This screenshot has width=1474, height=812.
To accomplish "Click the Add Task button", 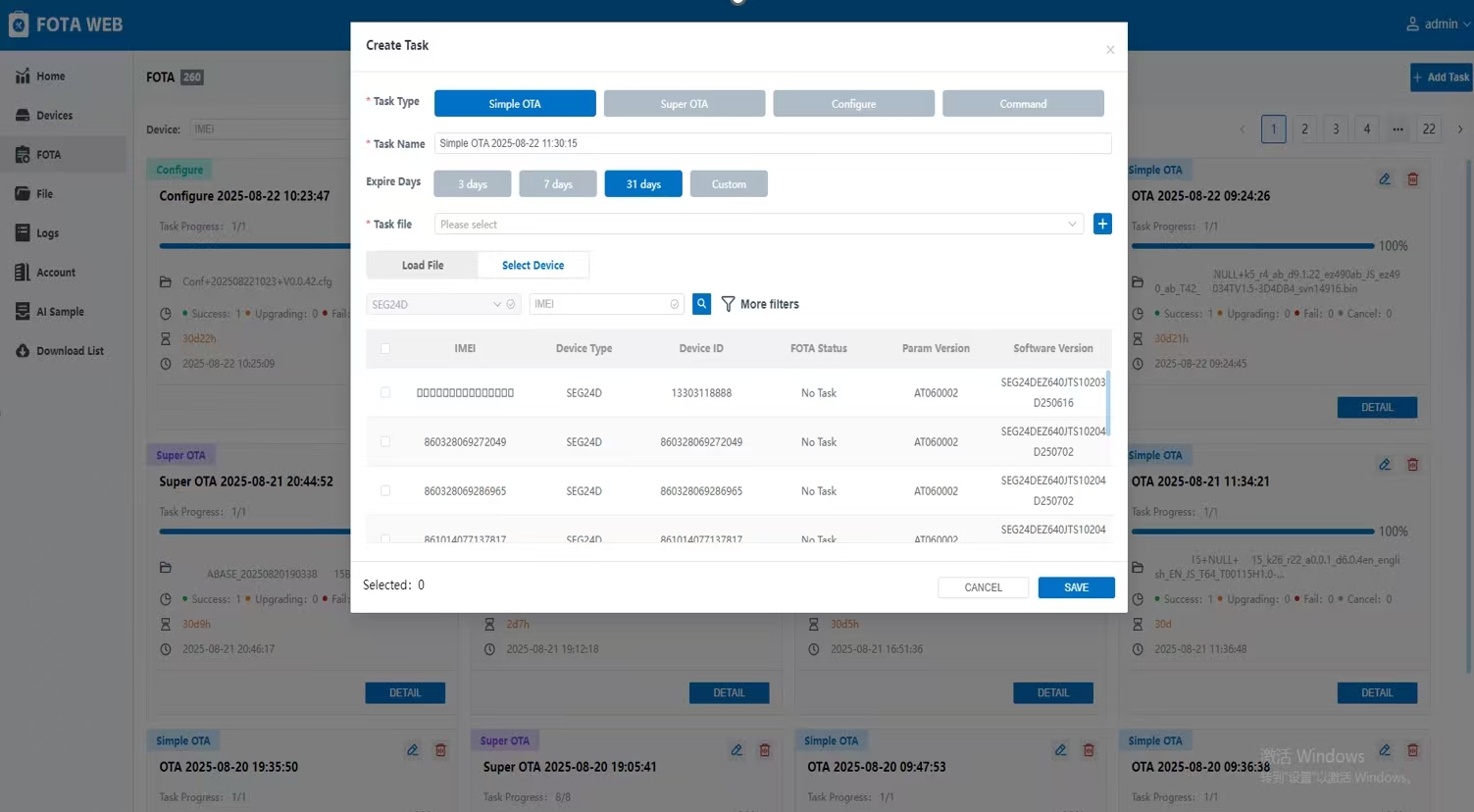I will click(1442, 77).
